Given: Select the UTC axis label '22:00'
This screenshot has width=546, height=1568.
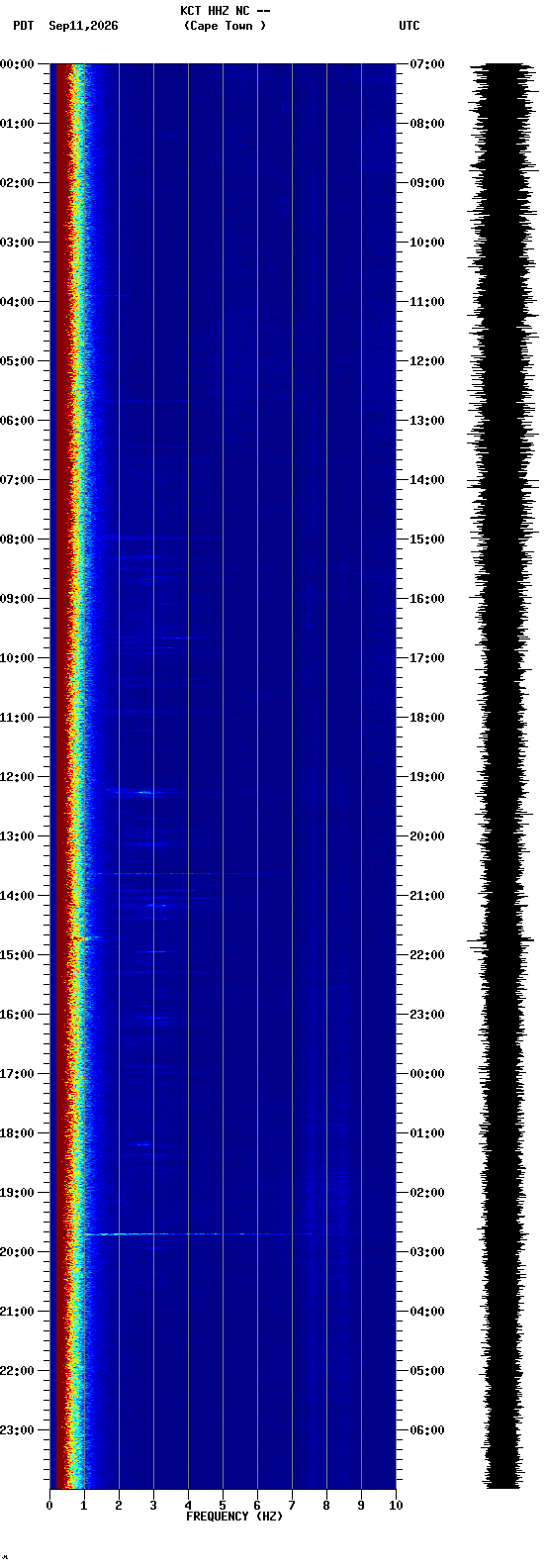Looking at the screenshot, I should coord(427,955).
